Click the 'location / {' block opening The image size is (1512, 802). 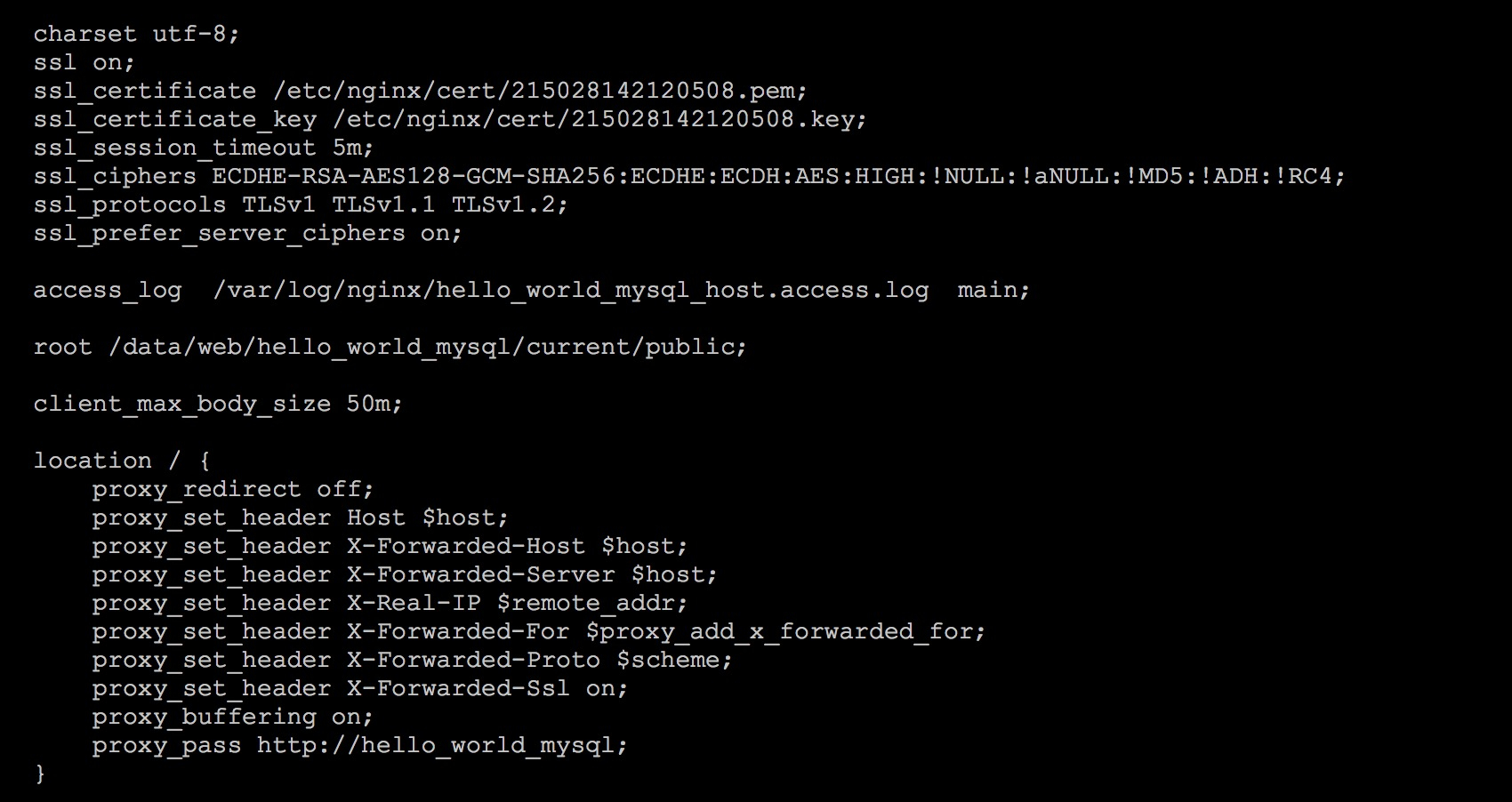122,461
